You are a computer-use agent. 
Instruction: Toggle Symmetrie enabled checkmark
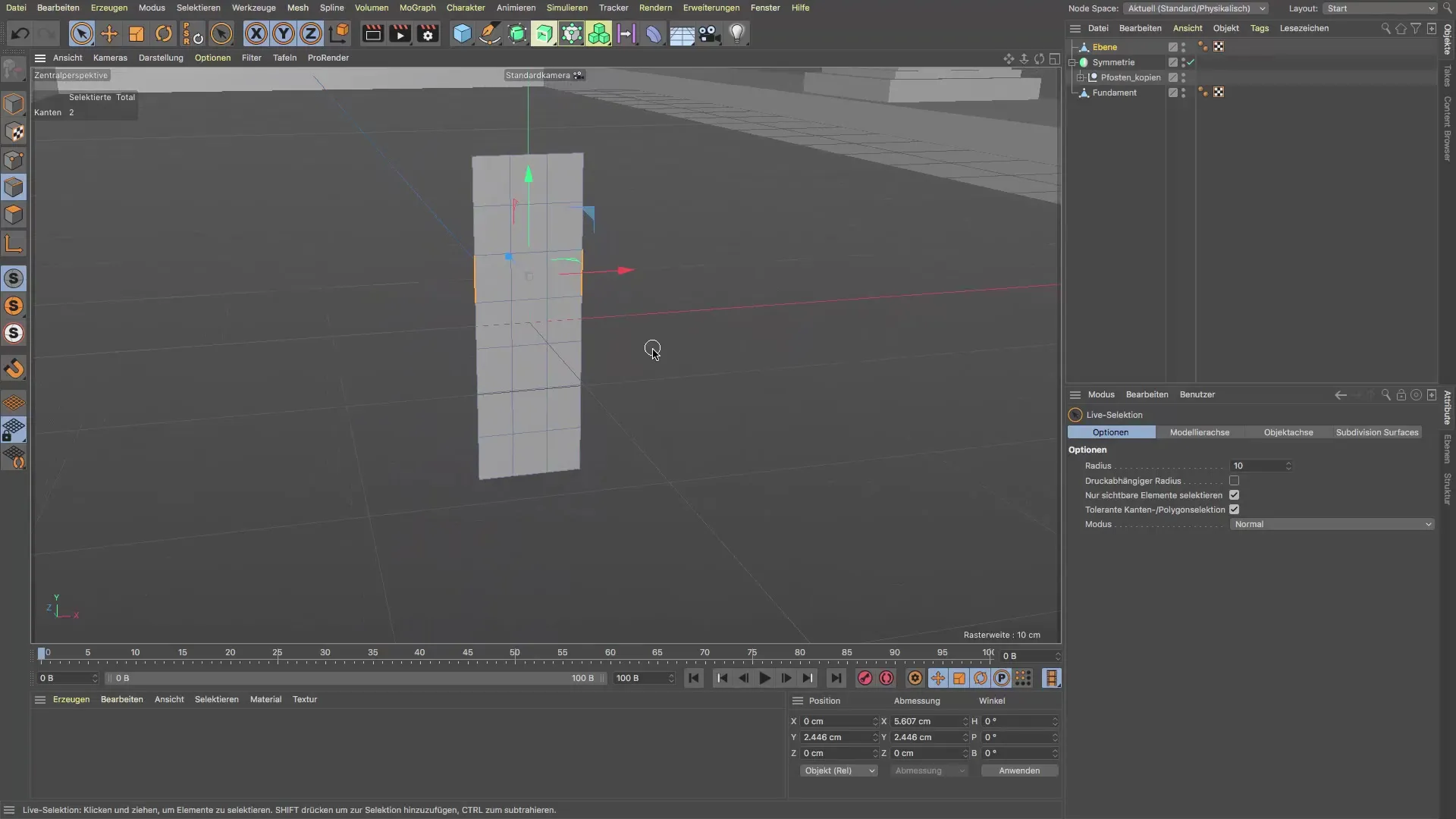[1191, 62]
